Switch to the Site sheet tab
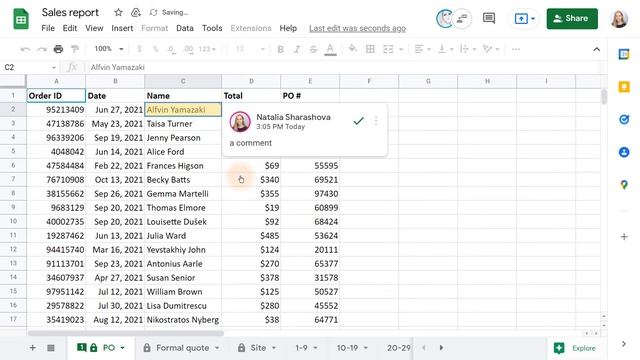Image resolution: width=640 pixels, height=360 pixels. (x=258, y=348)
